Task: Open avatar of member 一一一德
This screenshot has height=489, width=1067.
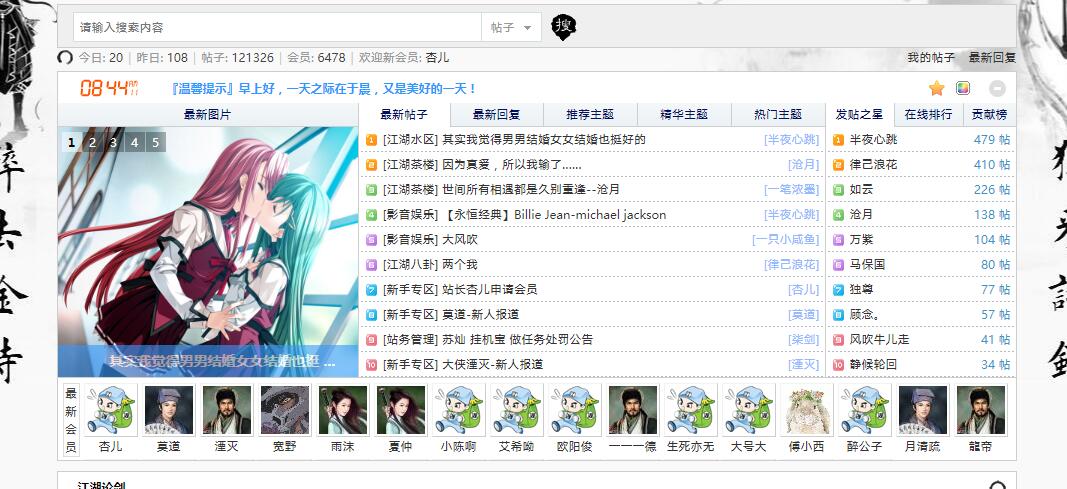Action: point(633,409)
